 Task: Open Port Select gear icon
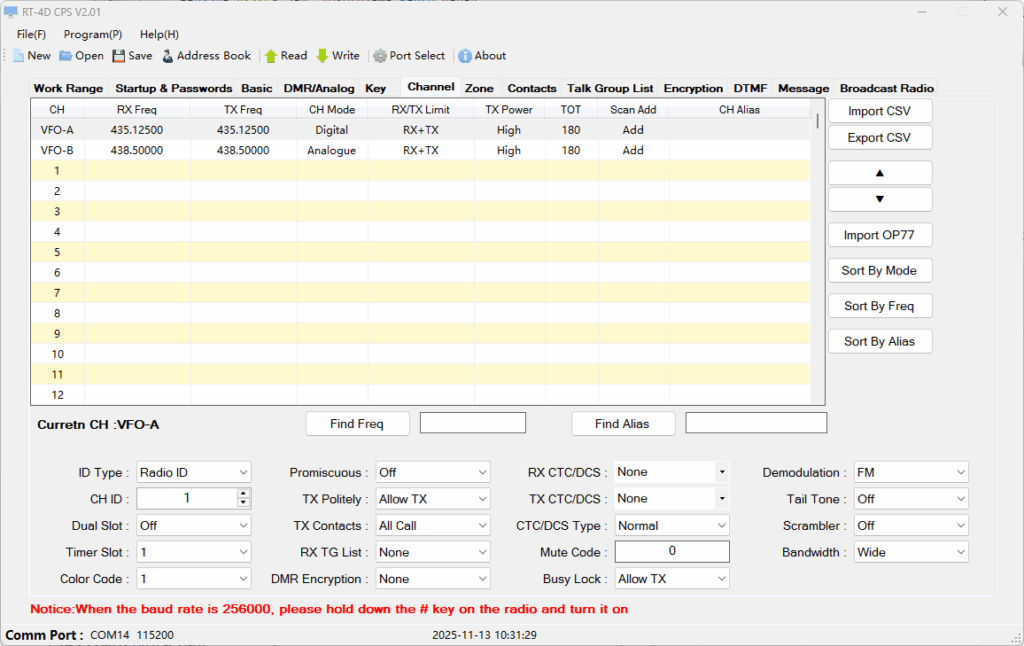(380, 56)
